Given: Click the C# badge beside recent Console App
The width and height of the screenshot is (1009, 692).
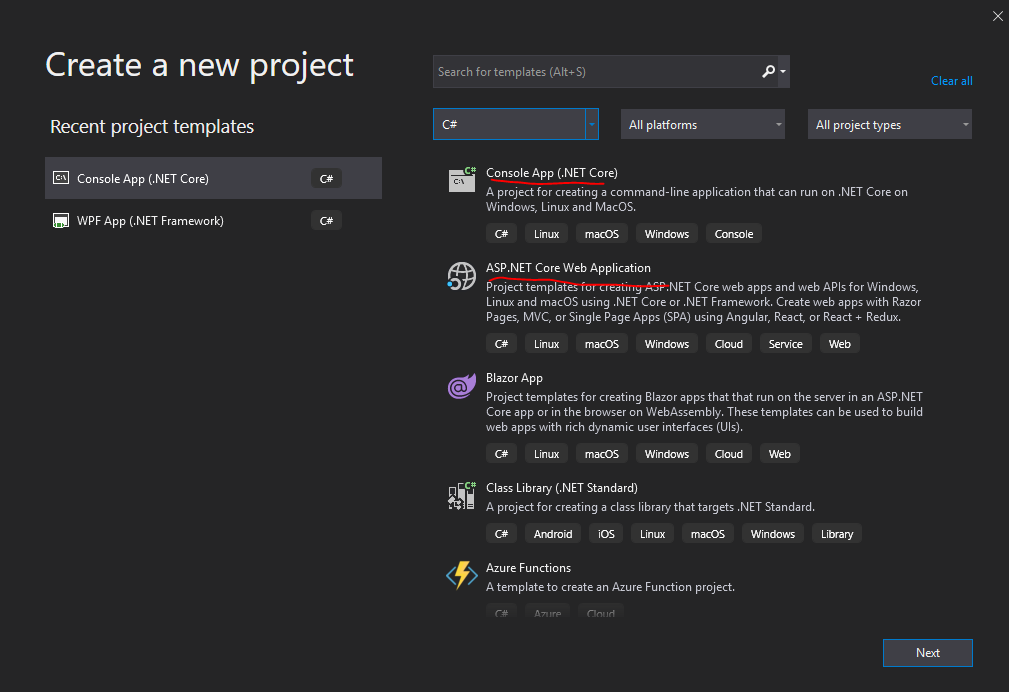Looking at the screenshot, I should click(x=326, y=178).
